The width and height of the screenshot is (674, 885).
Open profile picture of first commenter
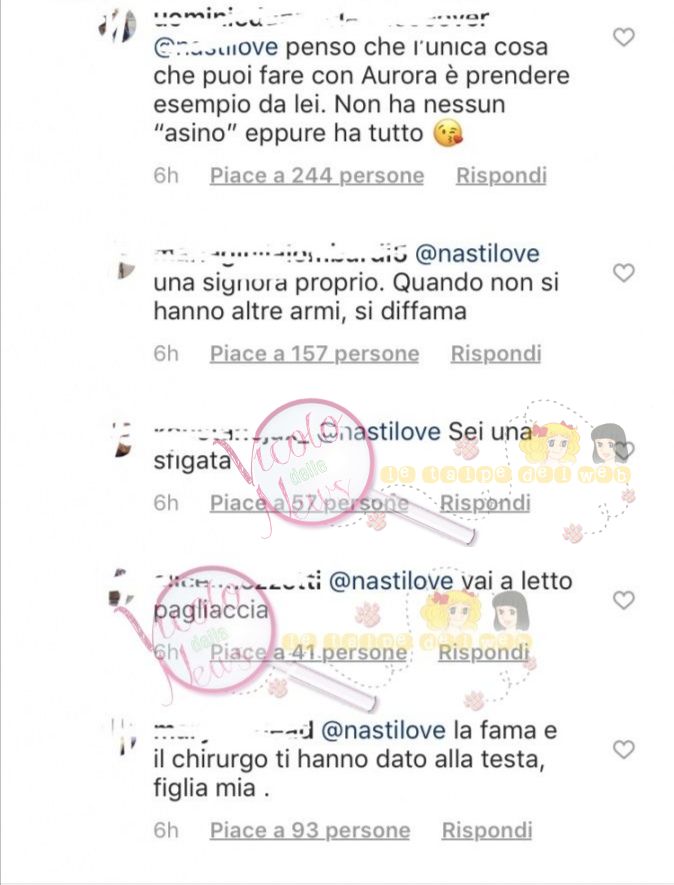[x=119, y=25]
